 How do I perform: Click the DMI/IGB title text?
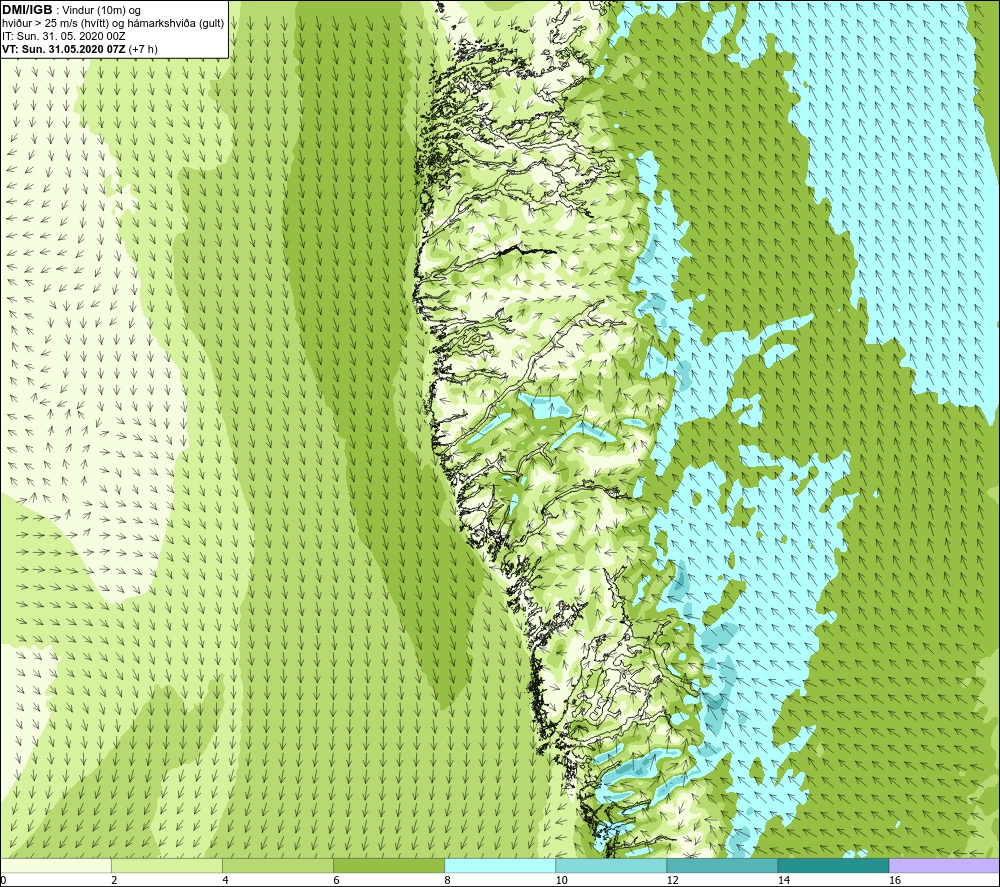pos(27,10)
